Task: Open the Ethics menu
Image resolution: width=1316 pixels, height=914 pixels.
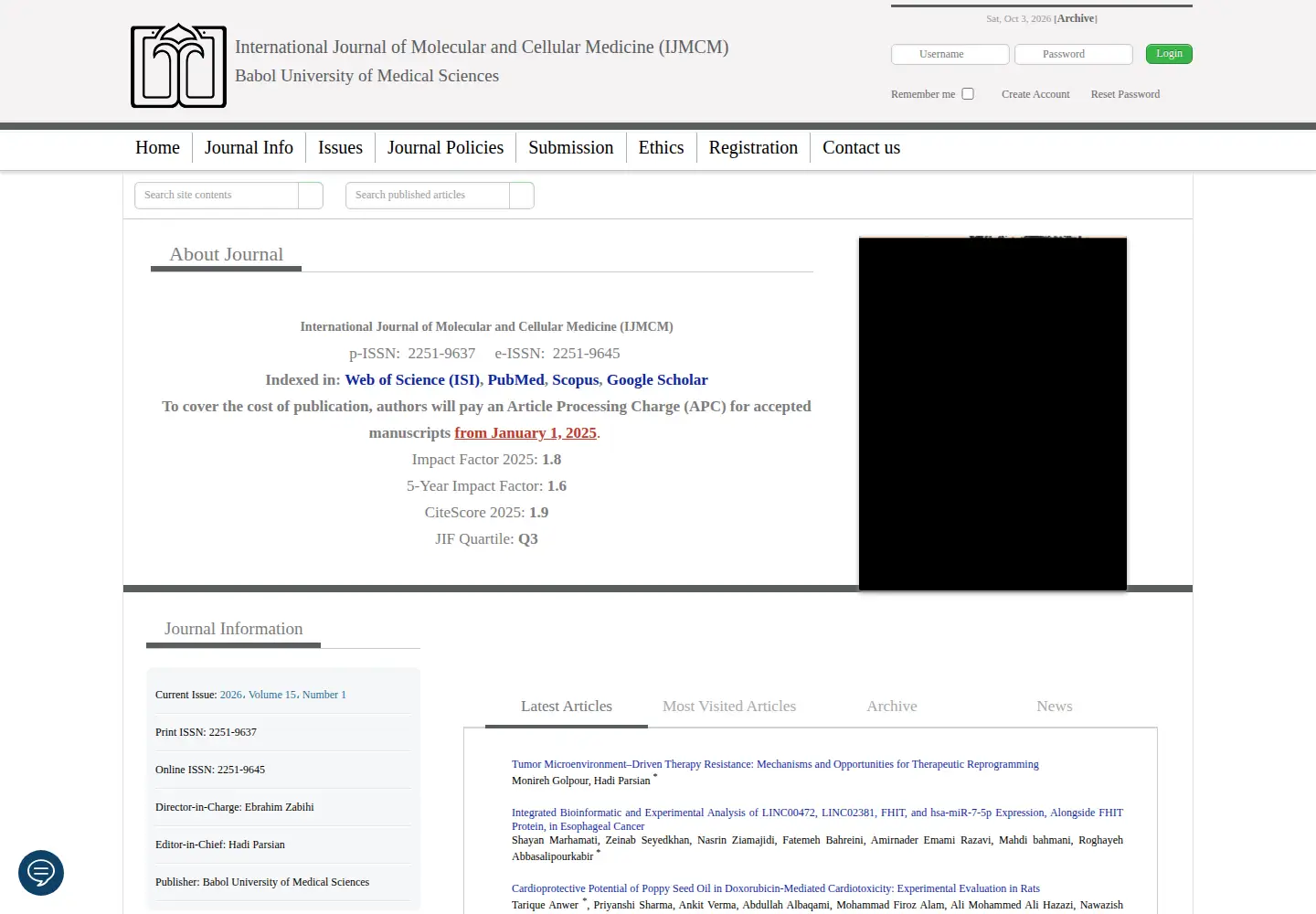Action: (x=661, y=147)
